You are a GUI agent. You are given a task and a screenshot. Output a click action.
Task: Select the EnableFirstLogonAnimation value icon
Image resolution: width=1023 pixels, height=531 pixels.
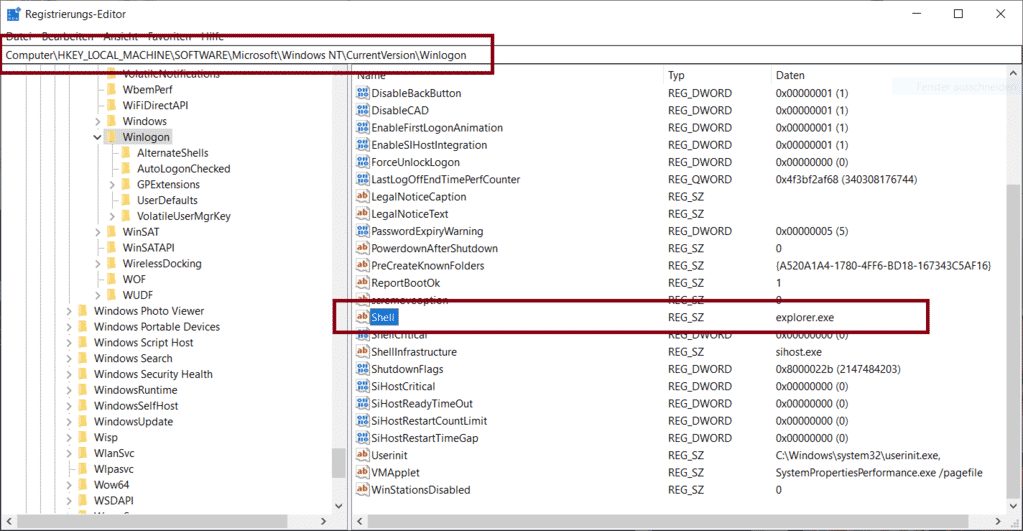click(x=362, y=127)
